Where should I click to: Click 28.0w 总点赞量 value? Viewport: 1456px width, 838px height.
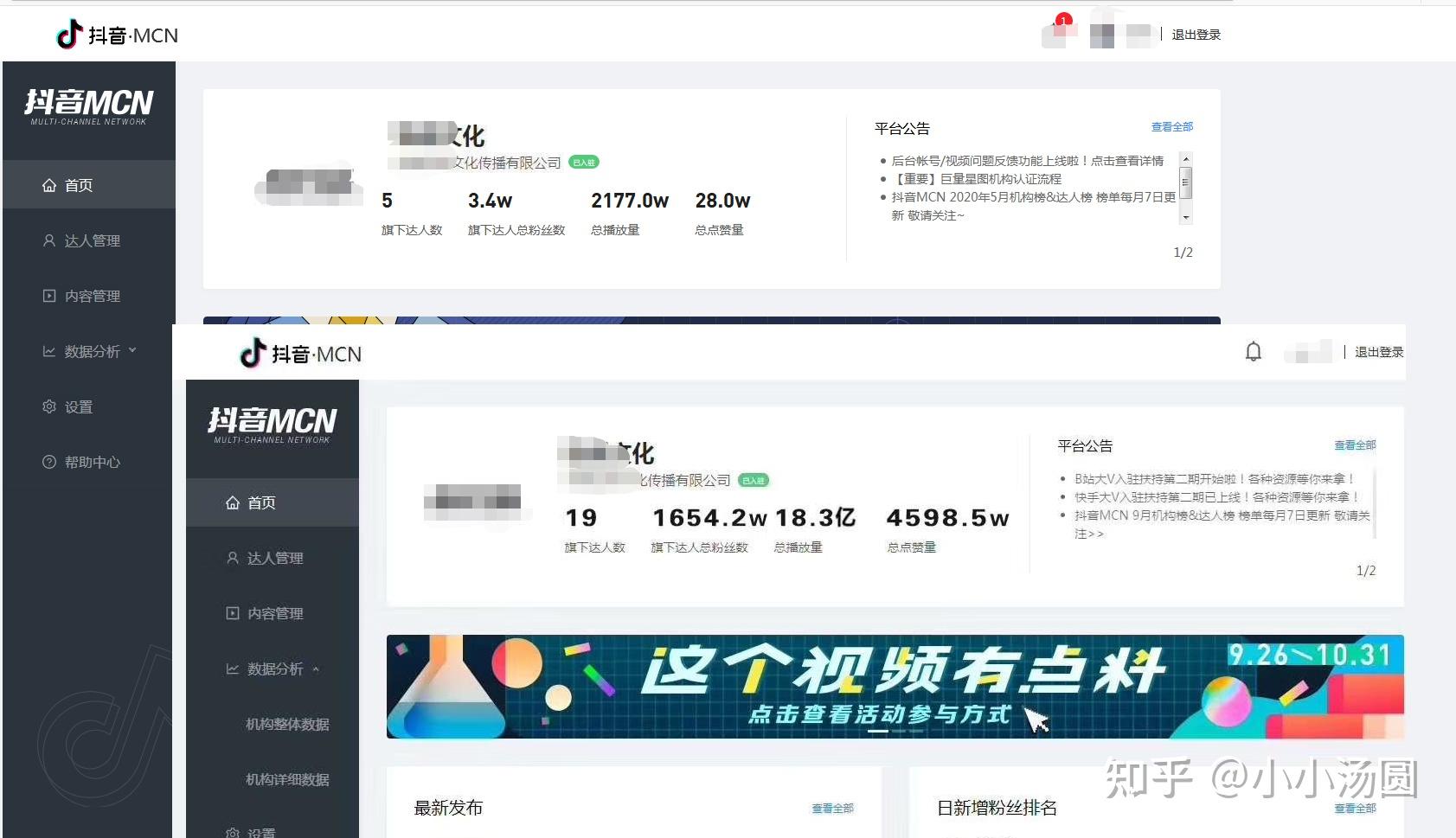pyautogui.click(x=722, y=201)
